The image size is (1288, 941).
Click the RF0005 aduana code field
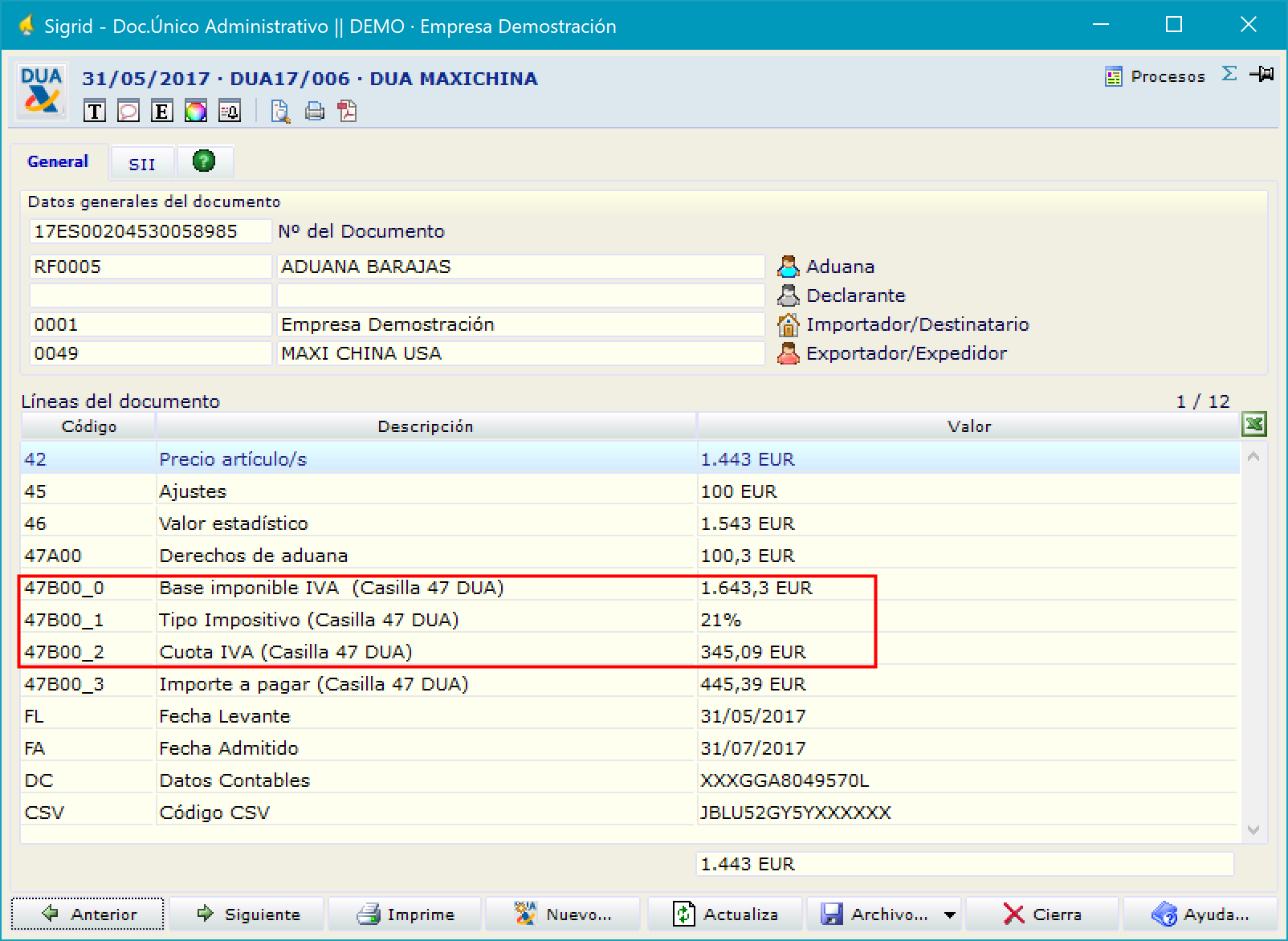(x=151, y=267)
